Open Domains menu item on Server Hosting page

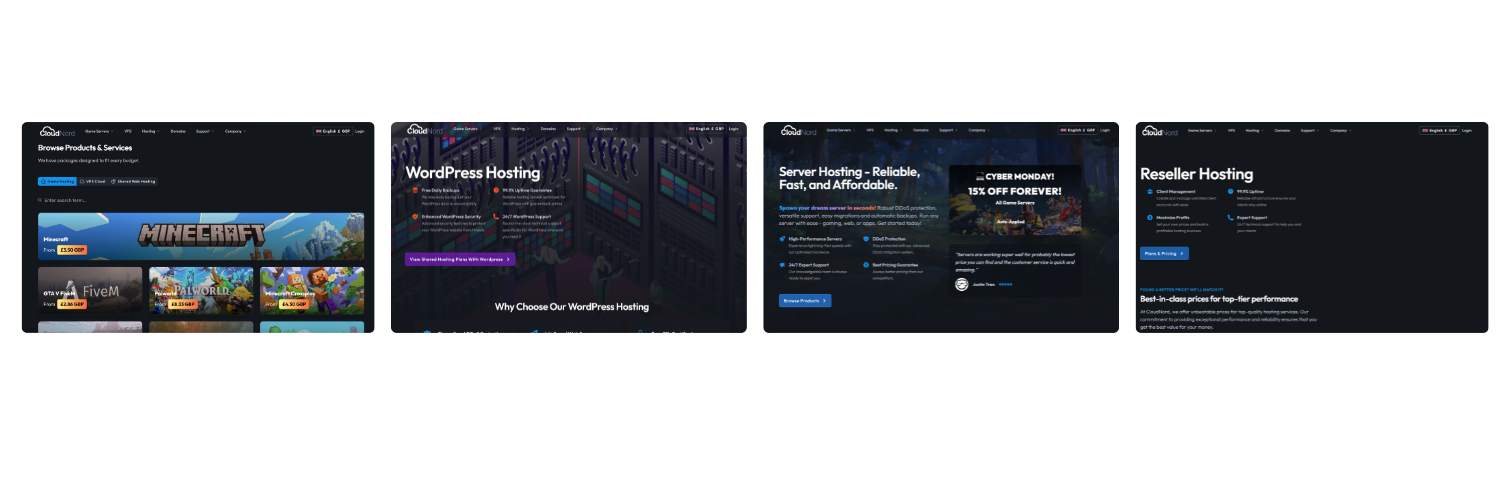click(x=921, y=130)
